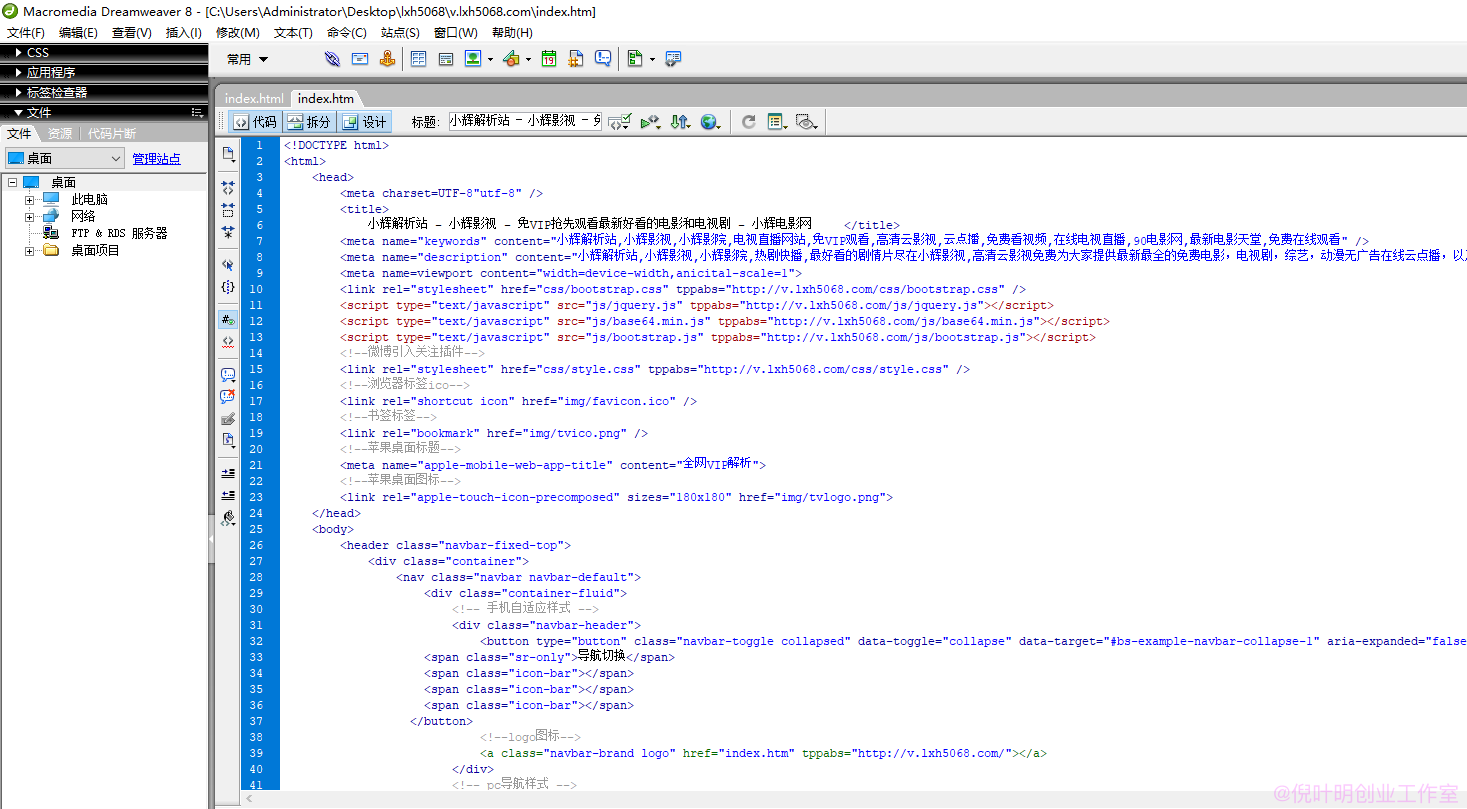
Task: Open the 常用 insert category dropdown
Action: 248,59
